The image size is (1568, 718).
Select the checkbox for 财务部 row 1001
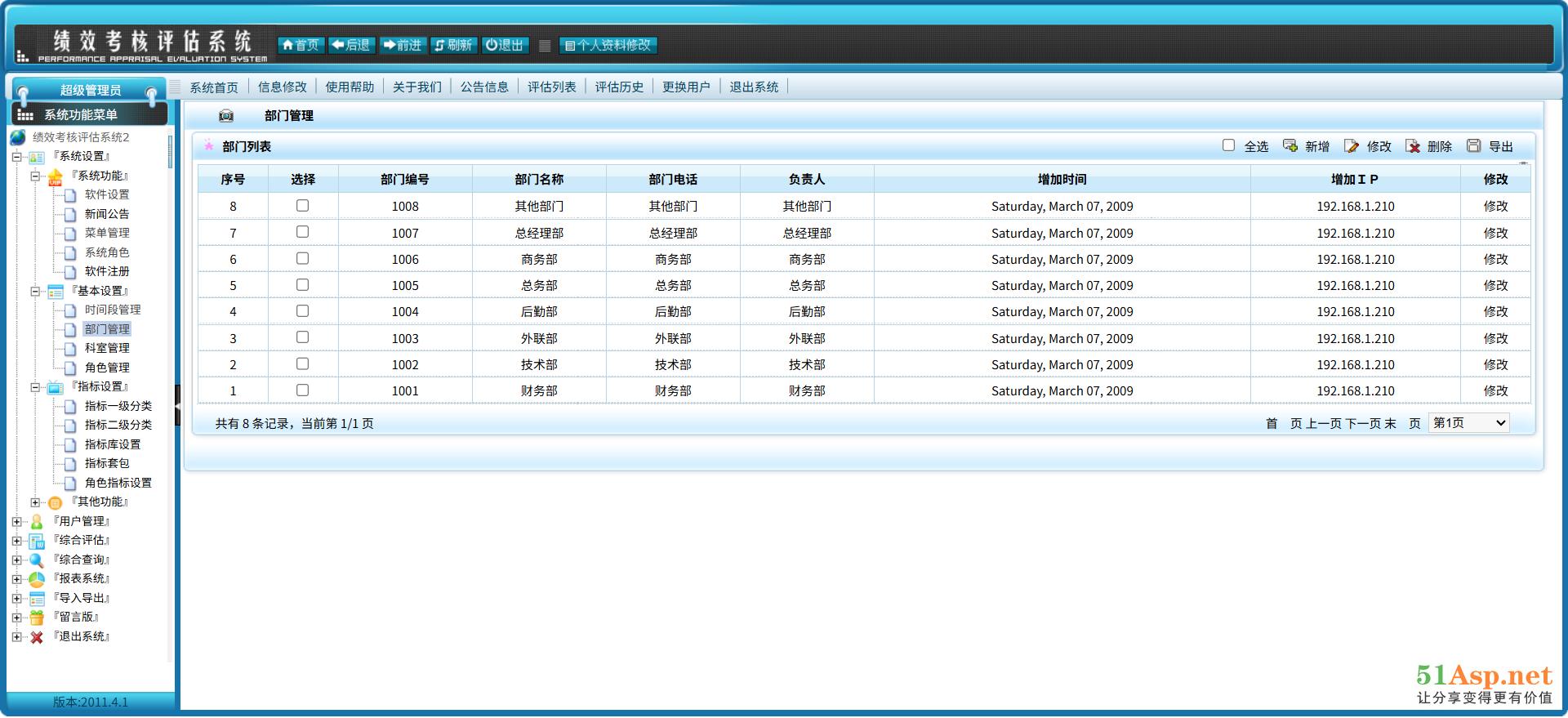coord(302,390)
